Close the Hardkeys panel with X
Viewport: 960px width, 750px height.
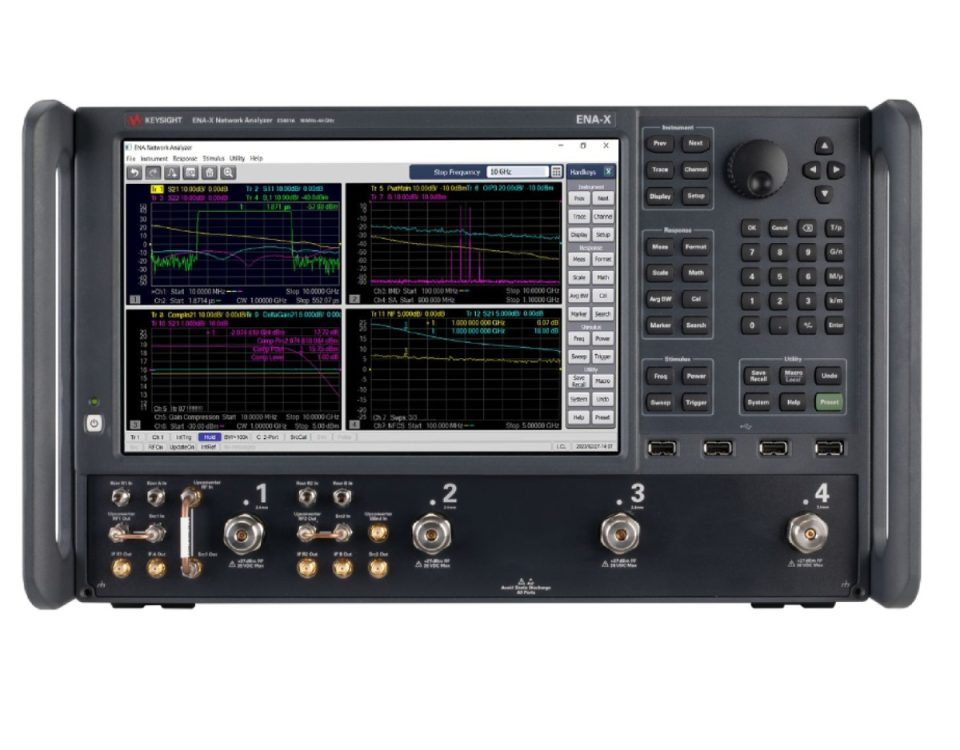608,172
